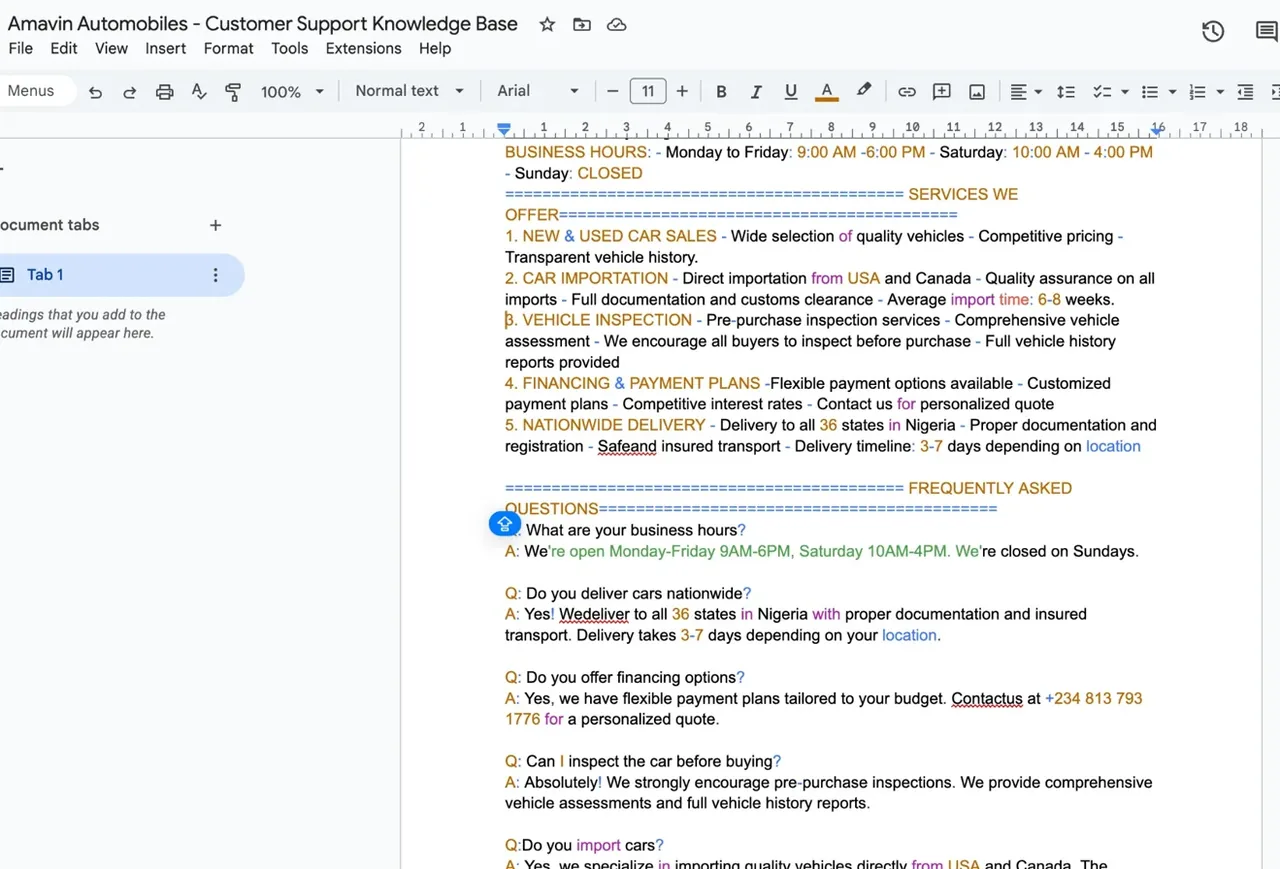This screenshot has width=1280, height=869.
Task: Click the 'BUSINESS HOURS:' text
Action: point(577,152)
